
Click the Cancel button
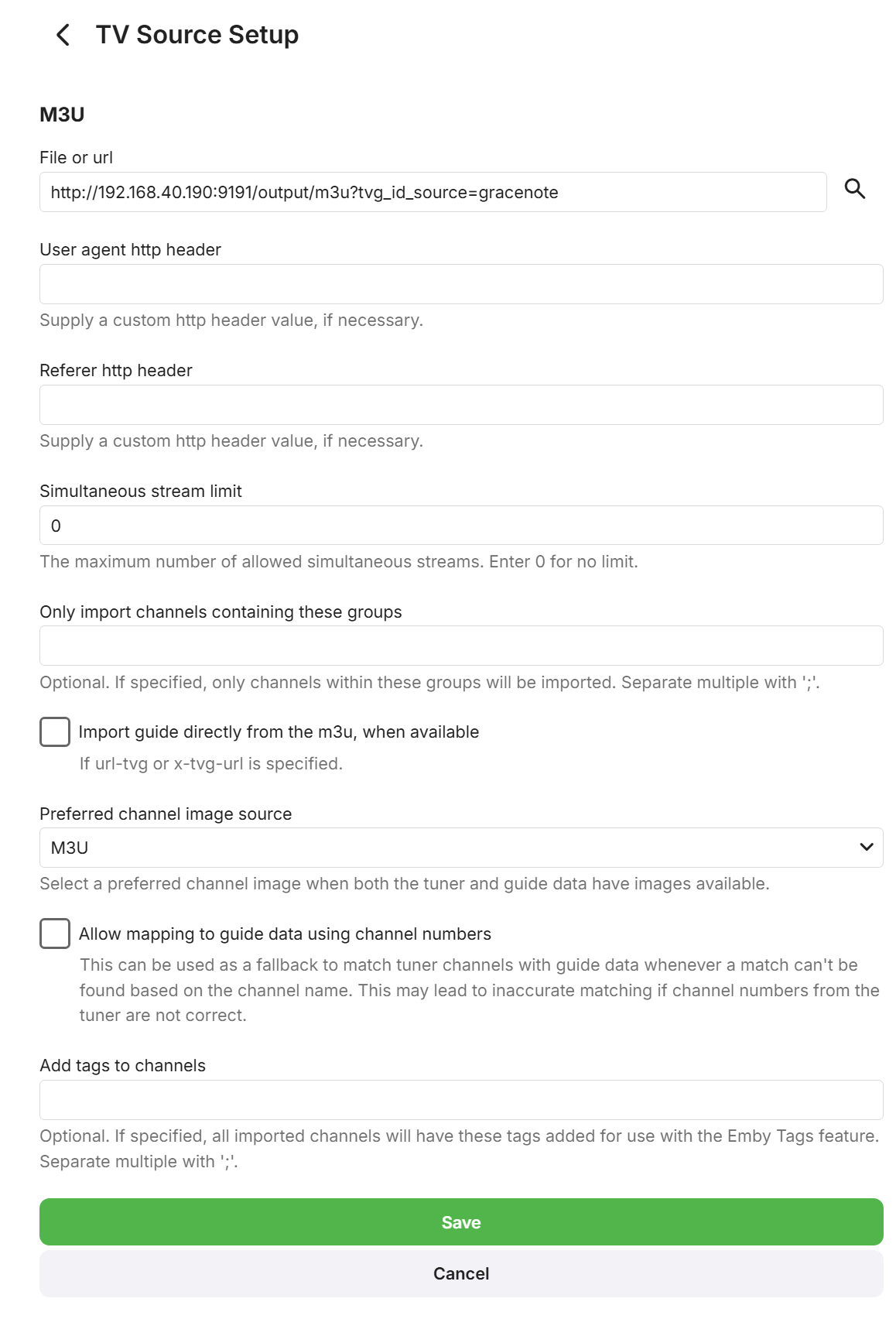[x=461, y=1274]
